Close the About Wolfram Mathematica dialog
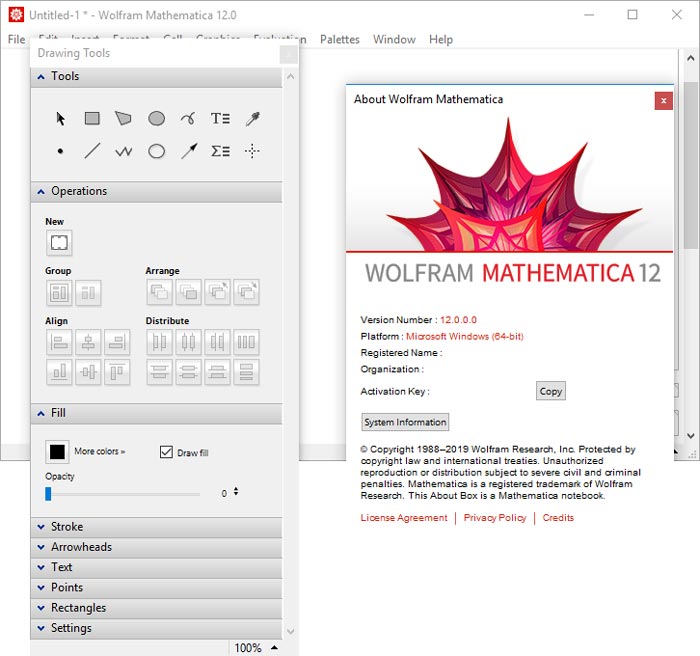The image size is (700, 656). pos(663,101)
